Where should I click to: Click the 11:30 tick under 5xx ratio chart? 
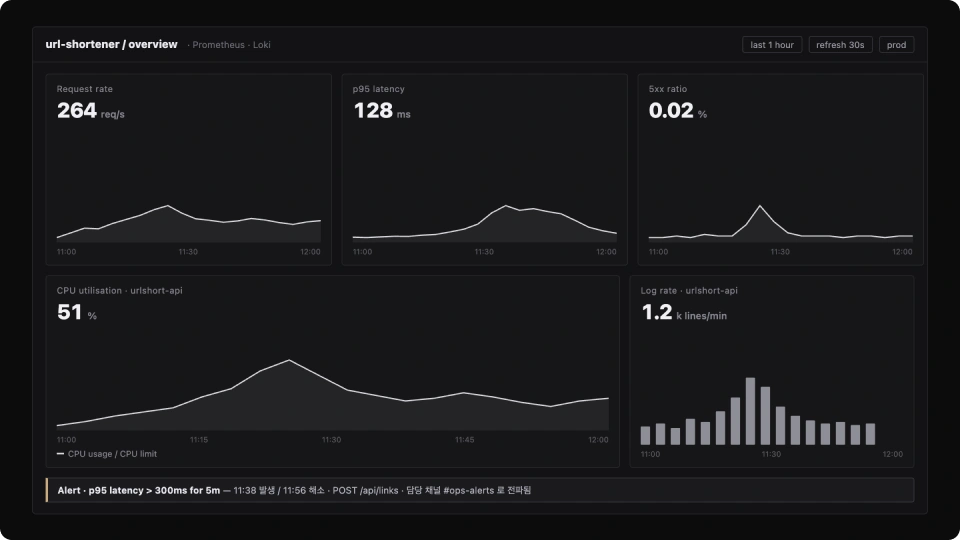click(780, 252)
